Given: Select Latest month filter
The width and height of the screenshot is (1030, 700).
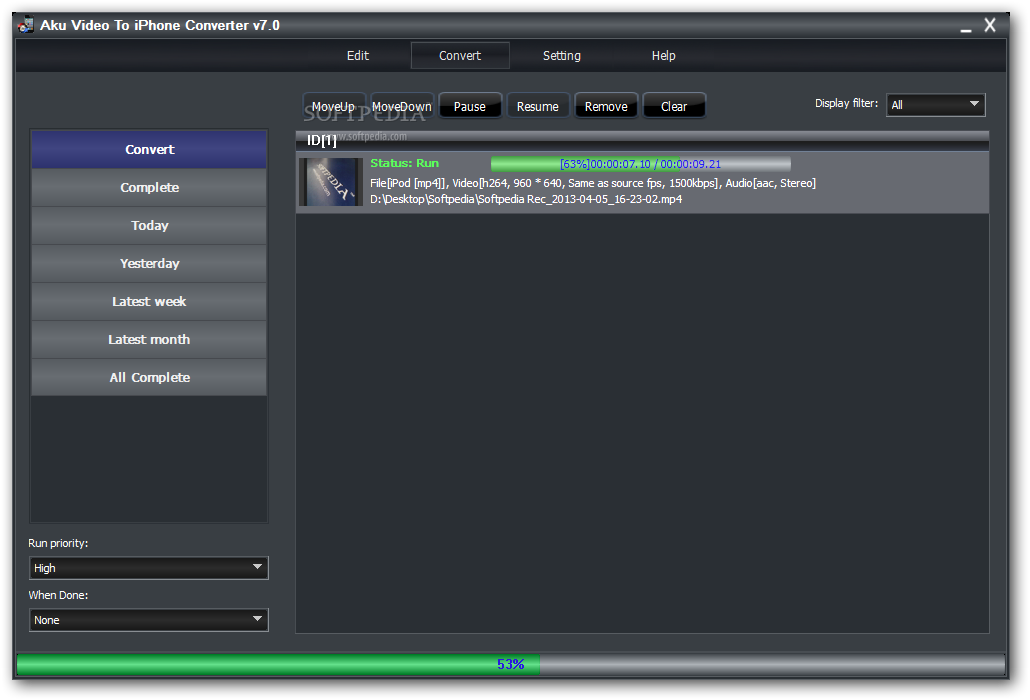Looking at the screenshot, I should click(149, 340).
